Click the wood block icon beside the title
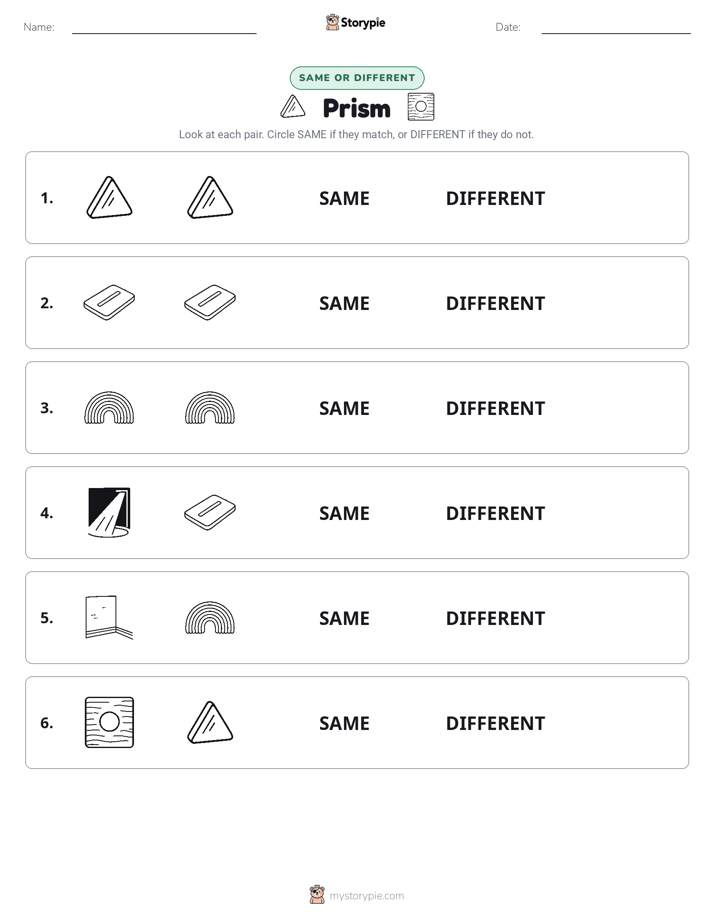The image size is (714, 924). click(x=421, y=107)
